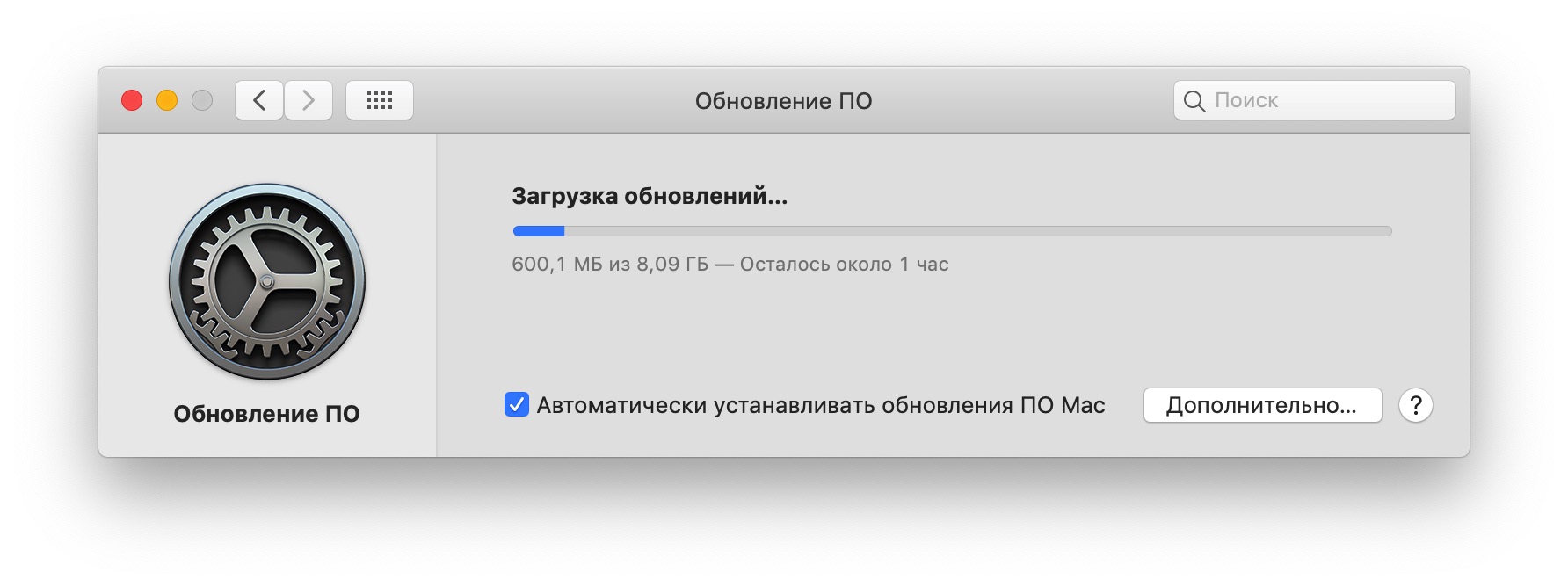1568x587 pixels.
Task: Show all preferences via grid icon
Action: (x=380, y=100)
